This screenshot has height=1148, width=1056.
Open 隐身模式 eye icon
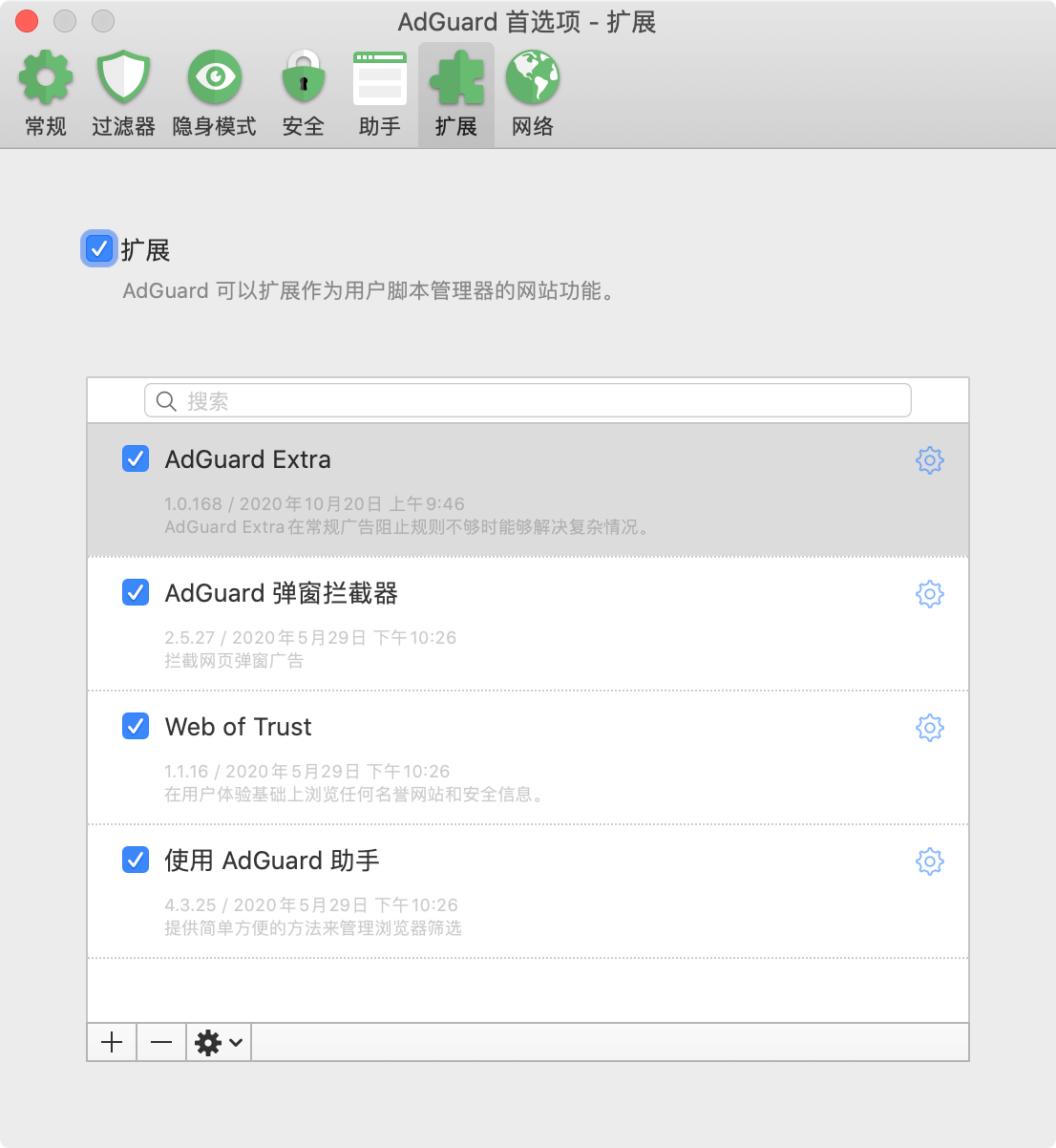tap(215, 76)
